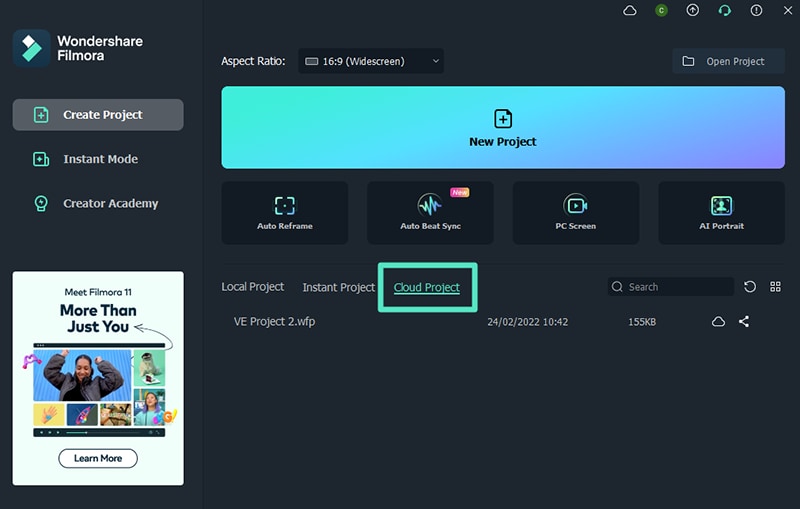The width and height of the screenshot is (800, 509).
Task: Click Learn More in the Filmora 11 ad
Action: click(x=98, y=458)
